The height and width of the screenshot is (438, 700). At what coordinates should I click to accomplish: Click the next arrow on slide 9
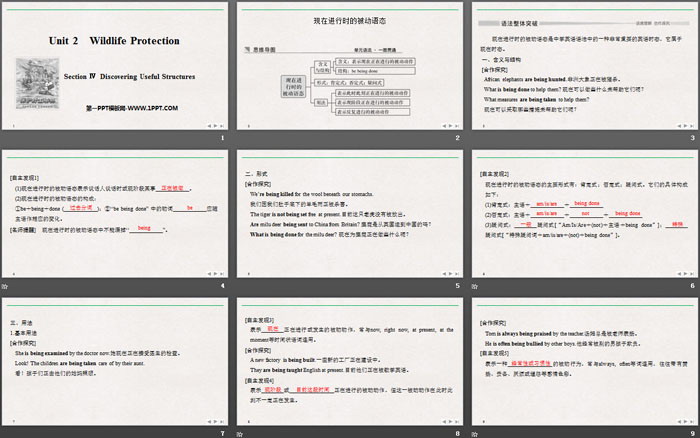pos(686,419)
